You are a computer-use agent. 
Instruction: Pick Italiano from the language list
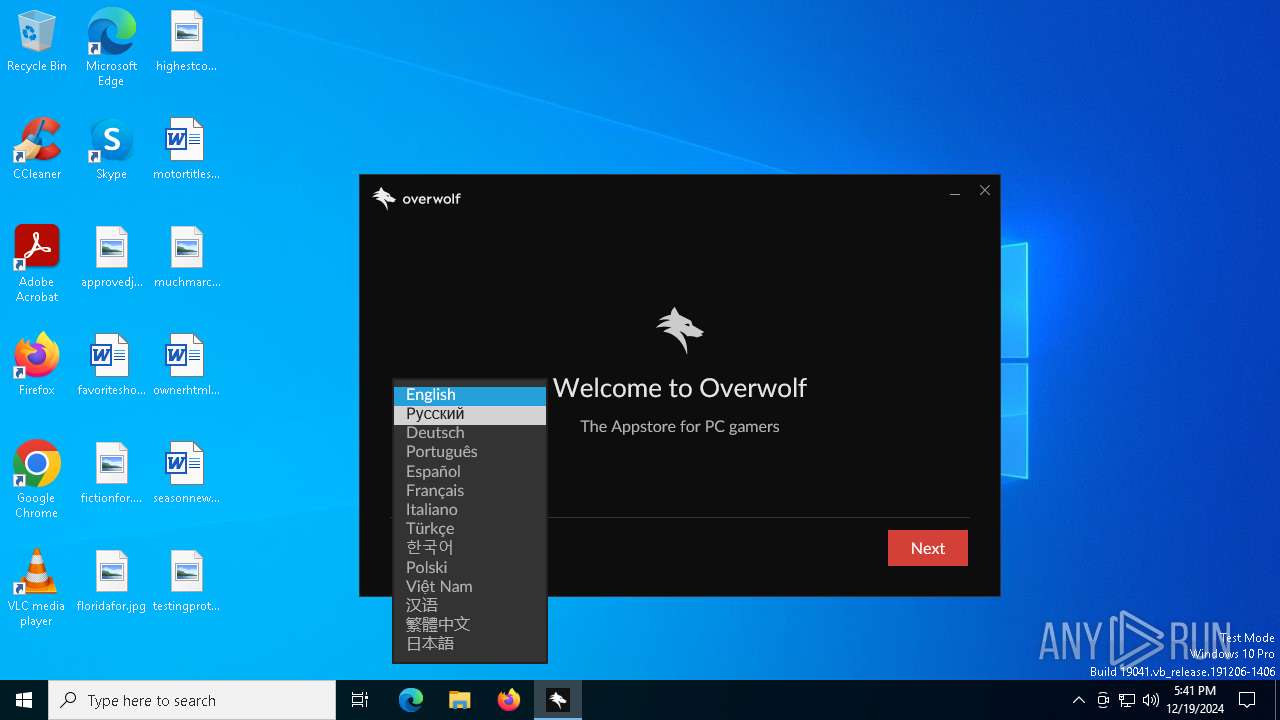click(470, 510)
